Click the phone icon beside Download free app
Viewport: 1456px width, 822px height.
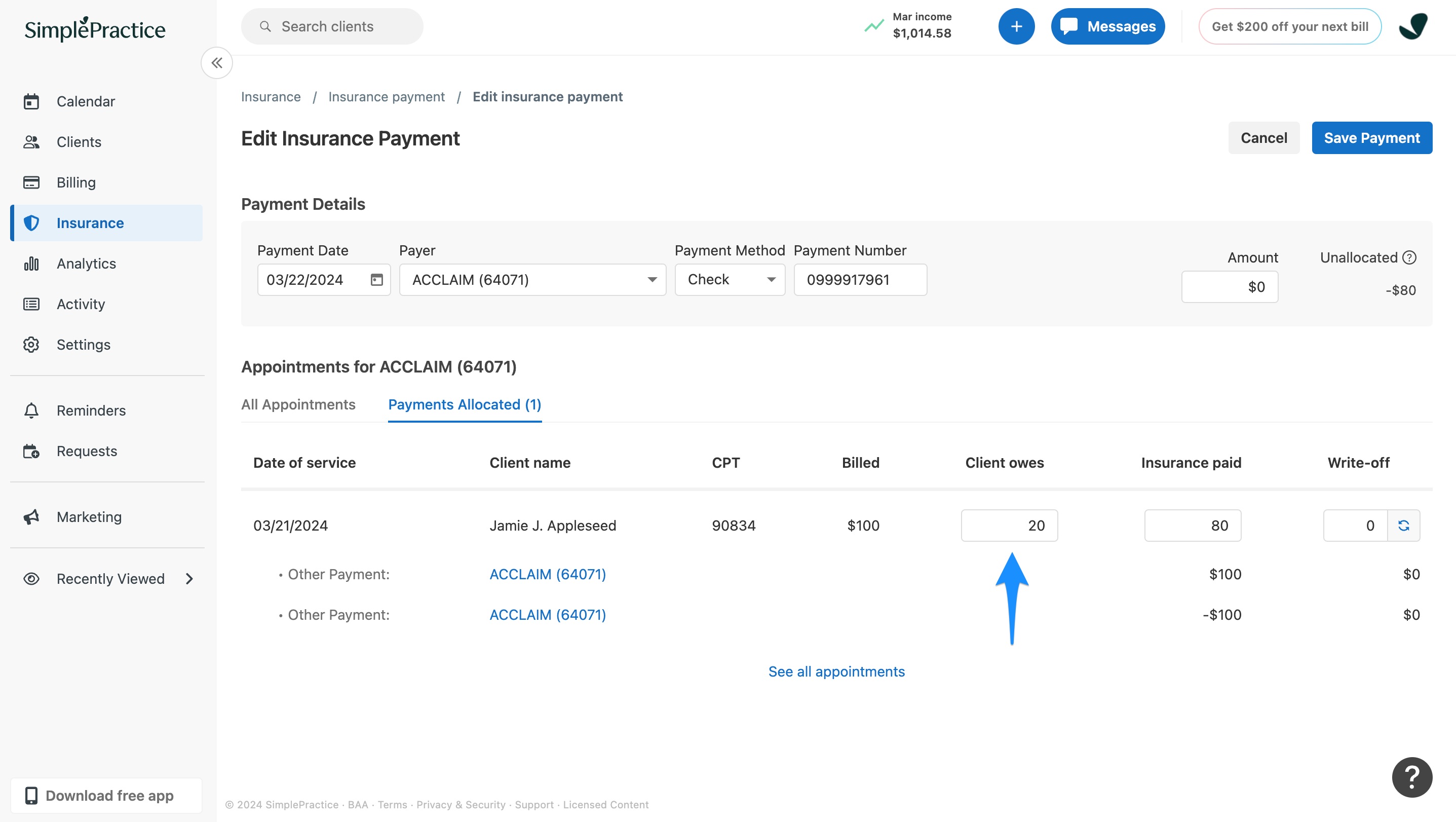31,796
